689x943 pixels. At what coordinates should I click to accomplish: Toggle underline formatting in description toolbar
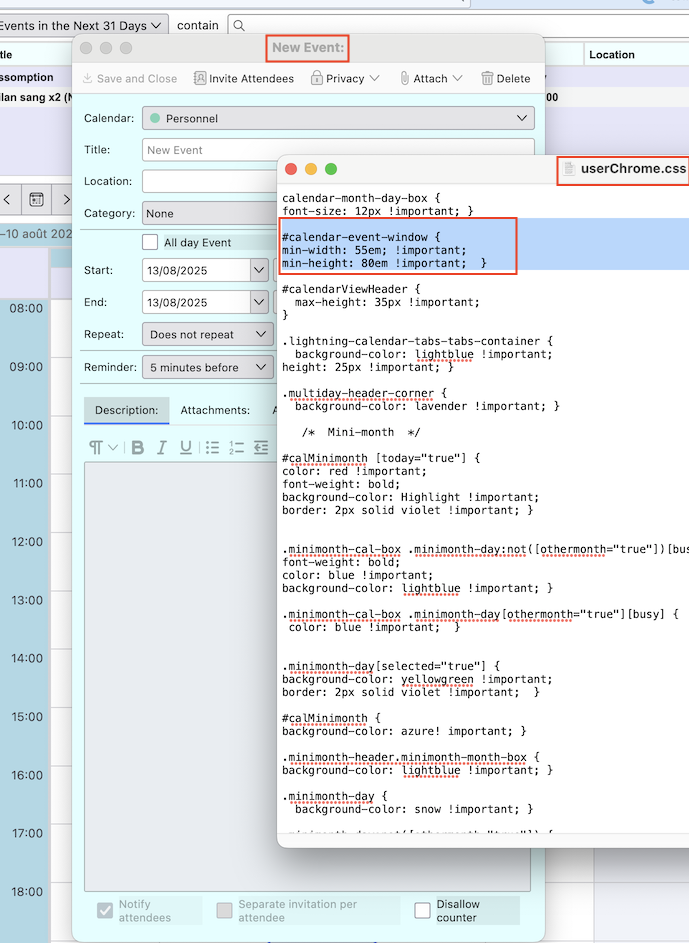(185, 447)
